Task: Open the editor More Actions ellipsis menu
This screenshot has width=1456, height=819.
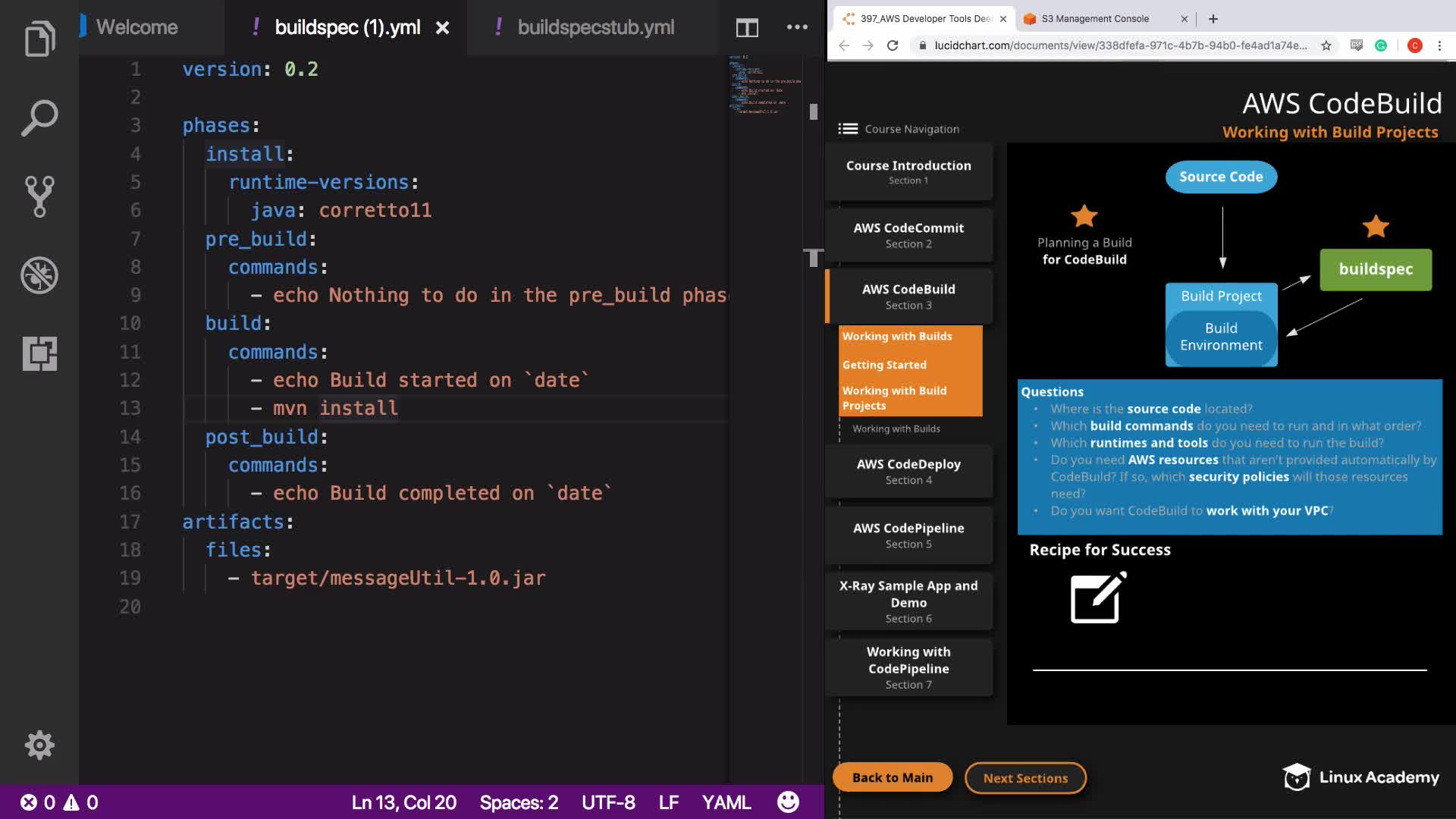Action: (797, 27)
